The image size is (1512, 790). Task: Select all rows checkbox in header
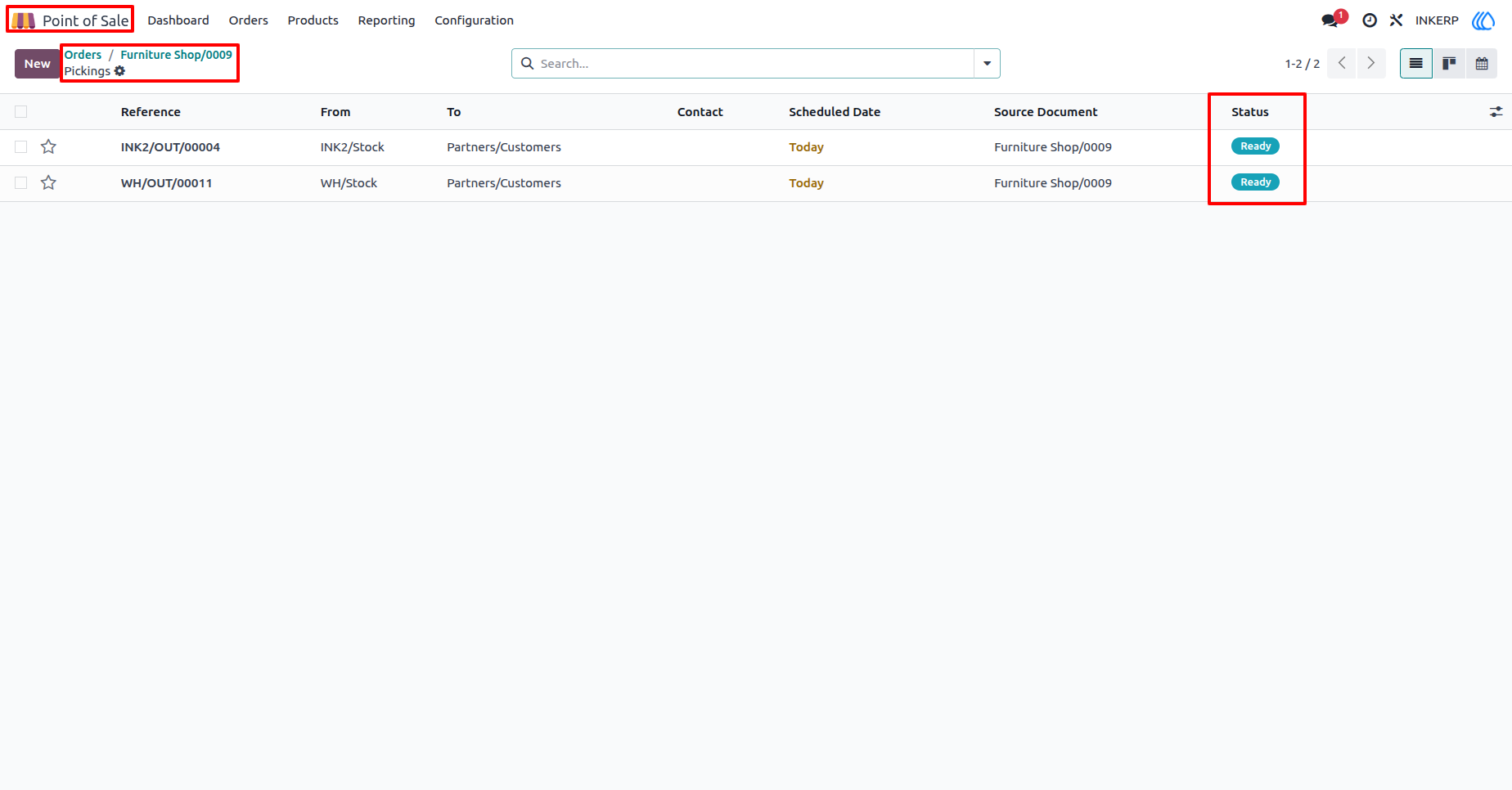click(x=21, y=112)
